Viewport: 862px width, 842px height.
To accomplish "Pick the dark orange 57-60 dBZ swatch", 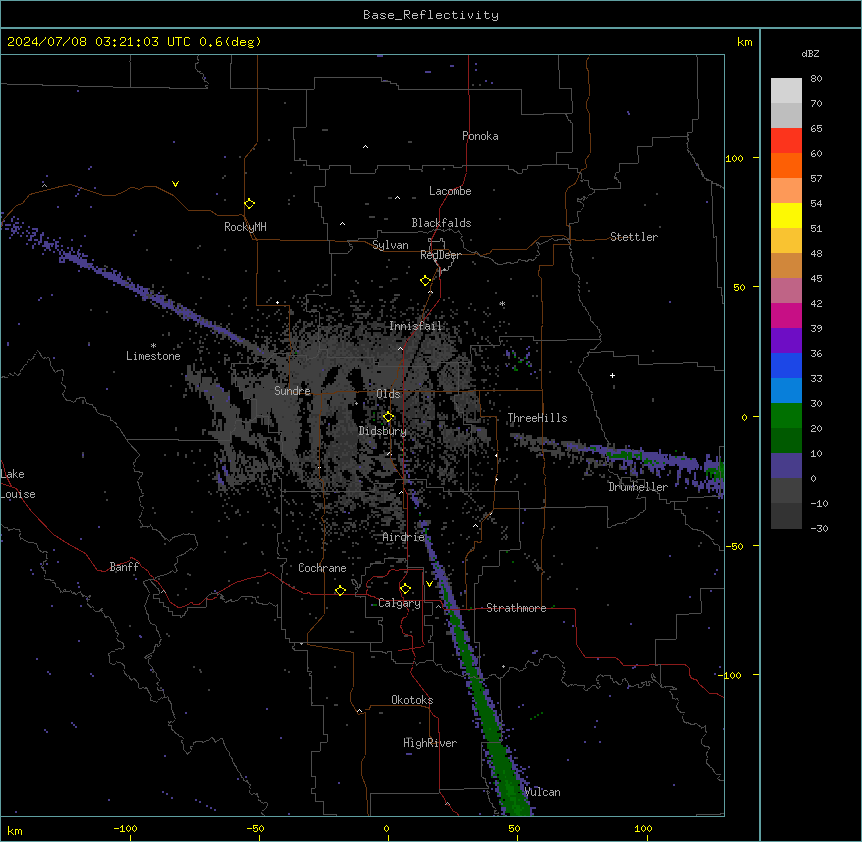I will [x=786, y=165].
